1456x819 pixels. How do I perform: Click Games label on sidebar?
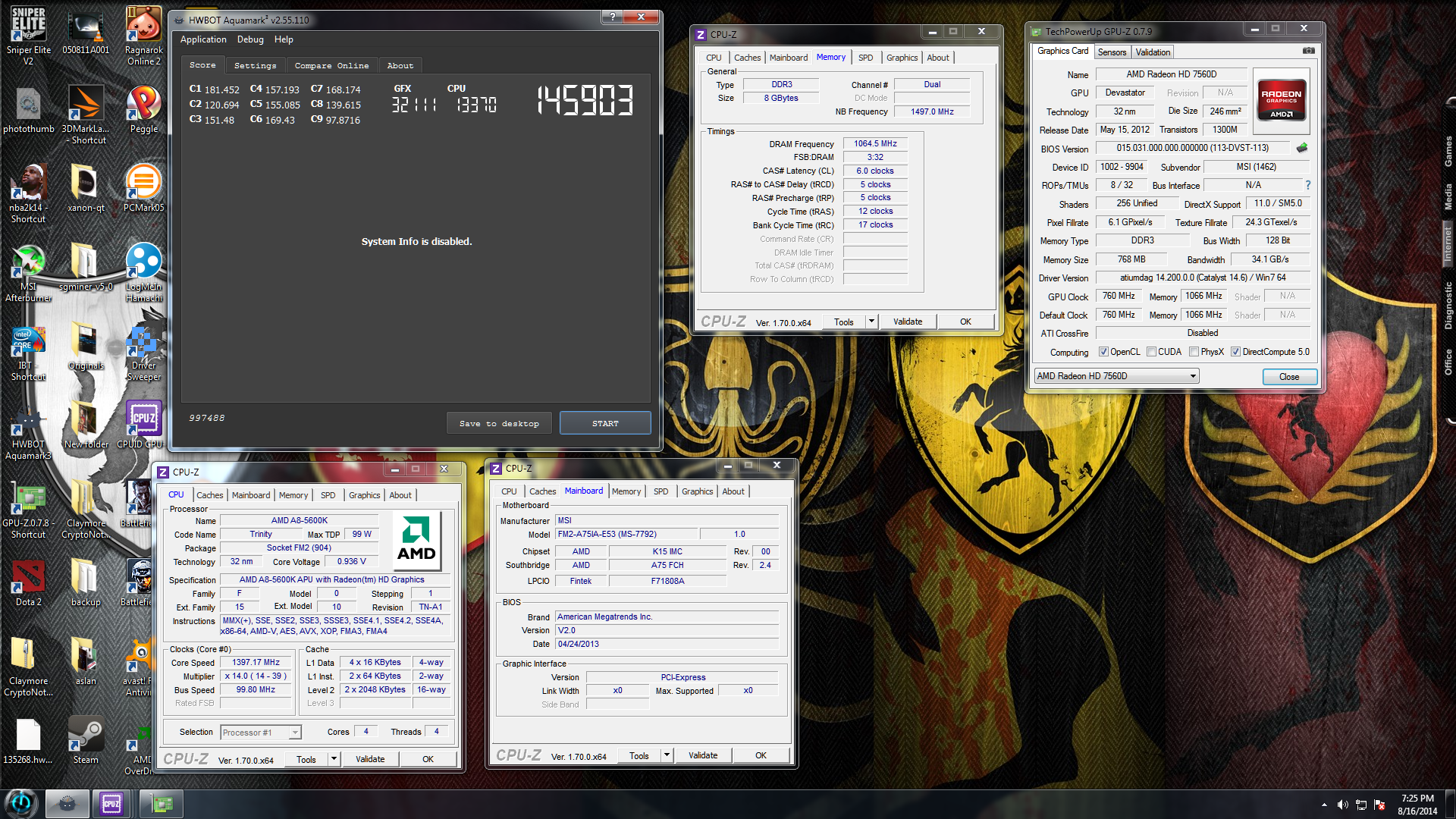point(1448,151)
